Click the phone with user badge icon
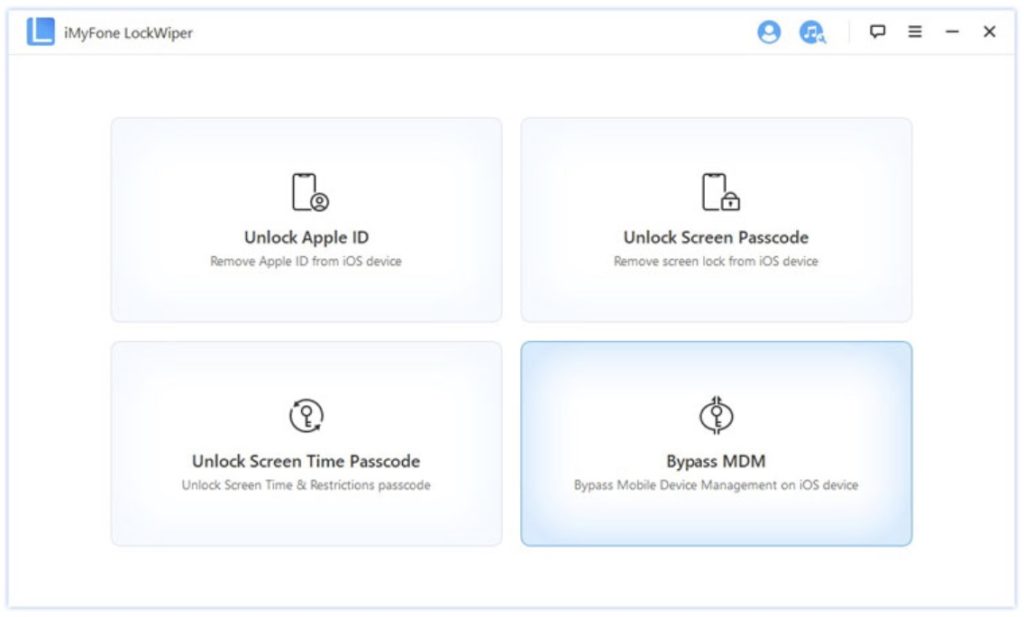Image resolution: width=1024 pixels, height=617 pixels. click(x=310, y=192)
